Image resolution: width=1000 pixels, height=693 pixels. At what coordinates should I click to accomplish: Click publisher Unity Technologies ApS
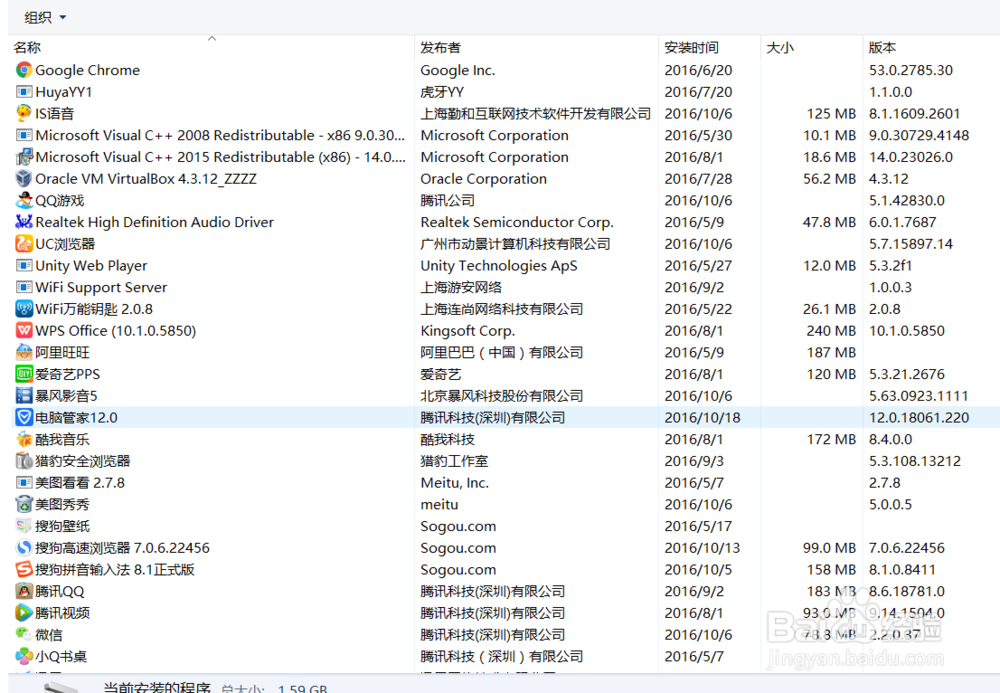[x=499, y=265]
